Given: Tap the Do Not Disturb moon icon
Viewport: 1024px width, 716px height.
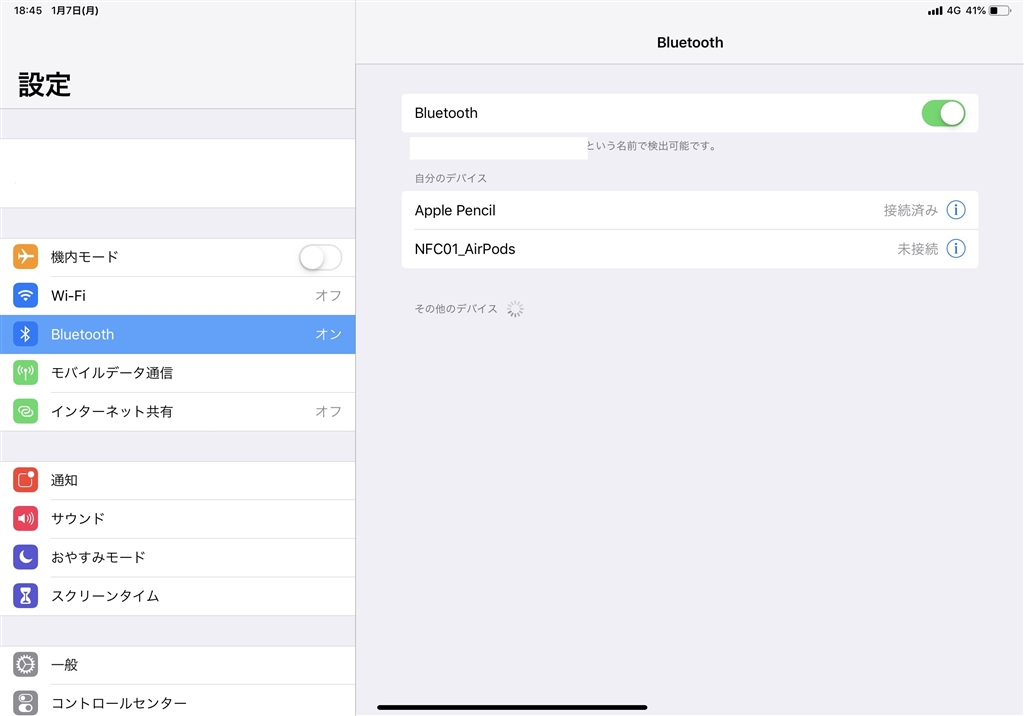Looking at the screenshot, I should [x=25, y=557].
